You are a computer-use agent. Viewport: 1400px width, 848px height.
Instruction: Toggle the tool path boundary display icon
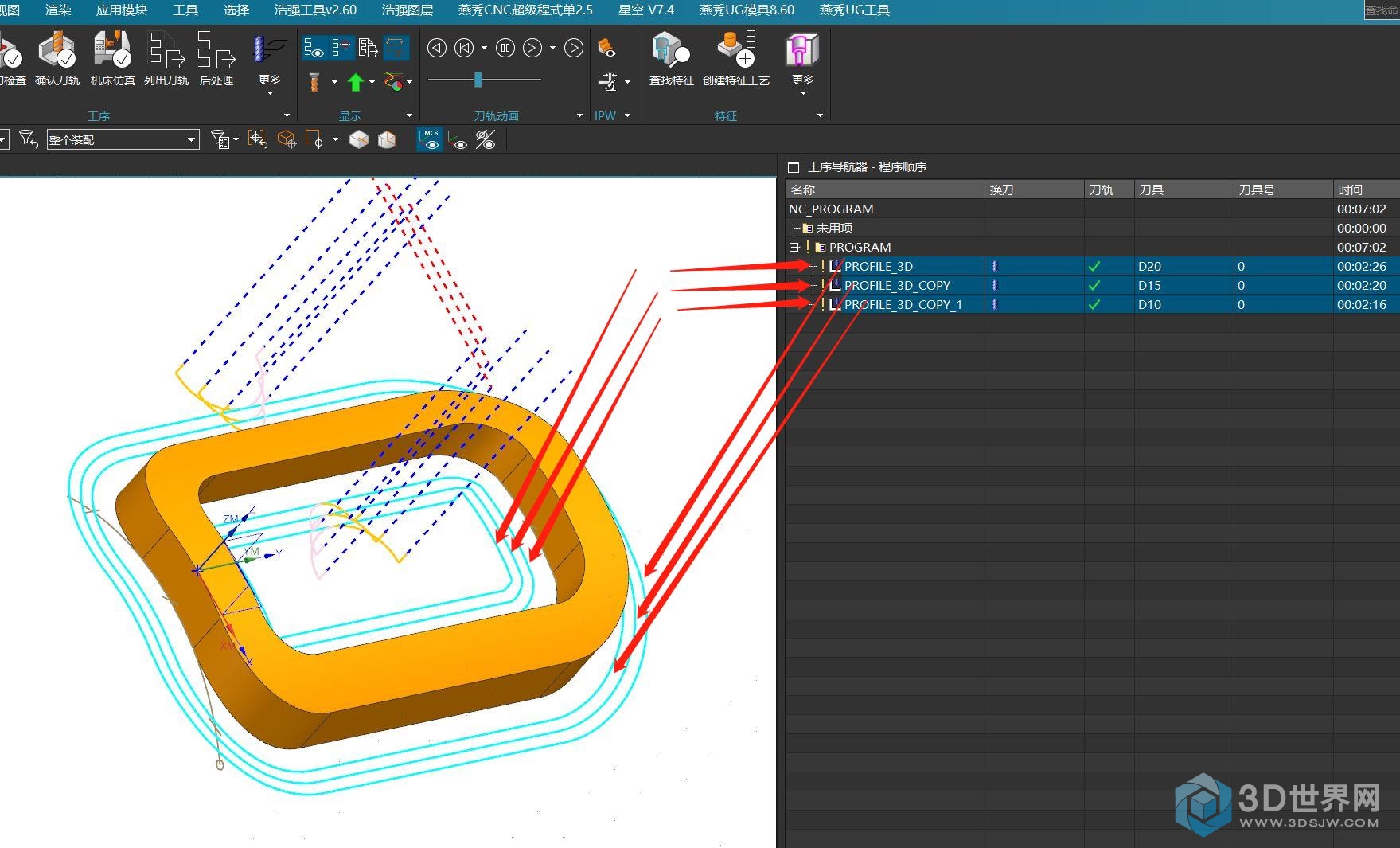pyautogui.click(x=396, y=49)
